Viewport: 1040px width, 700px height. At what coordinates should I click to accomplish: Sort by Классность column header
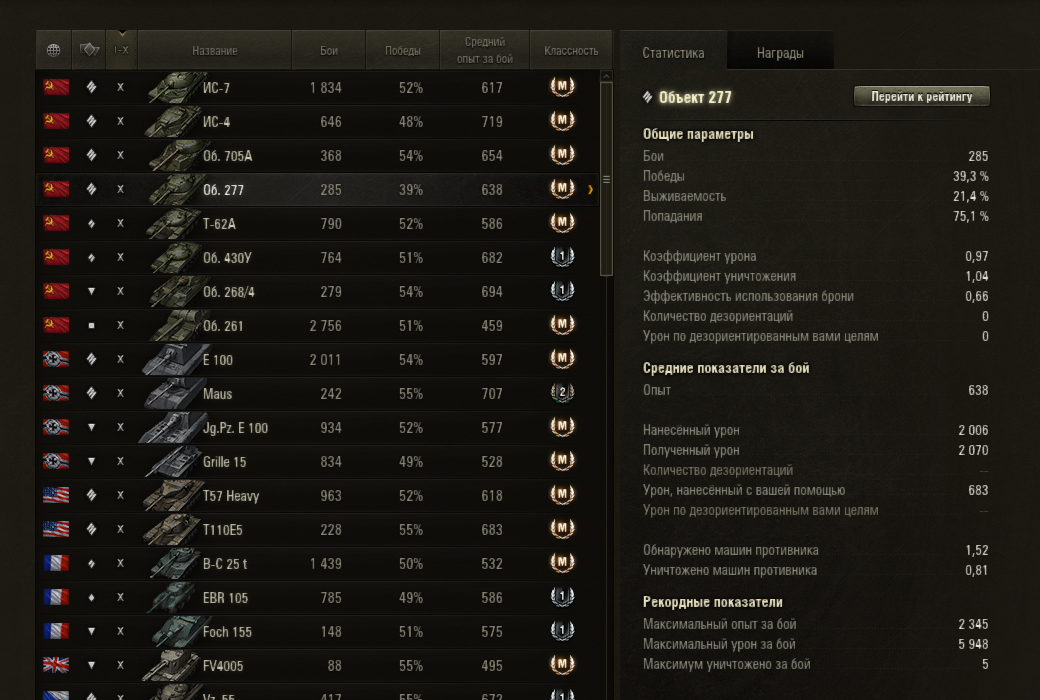pyautogui.click(x=571, y=50)
